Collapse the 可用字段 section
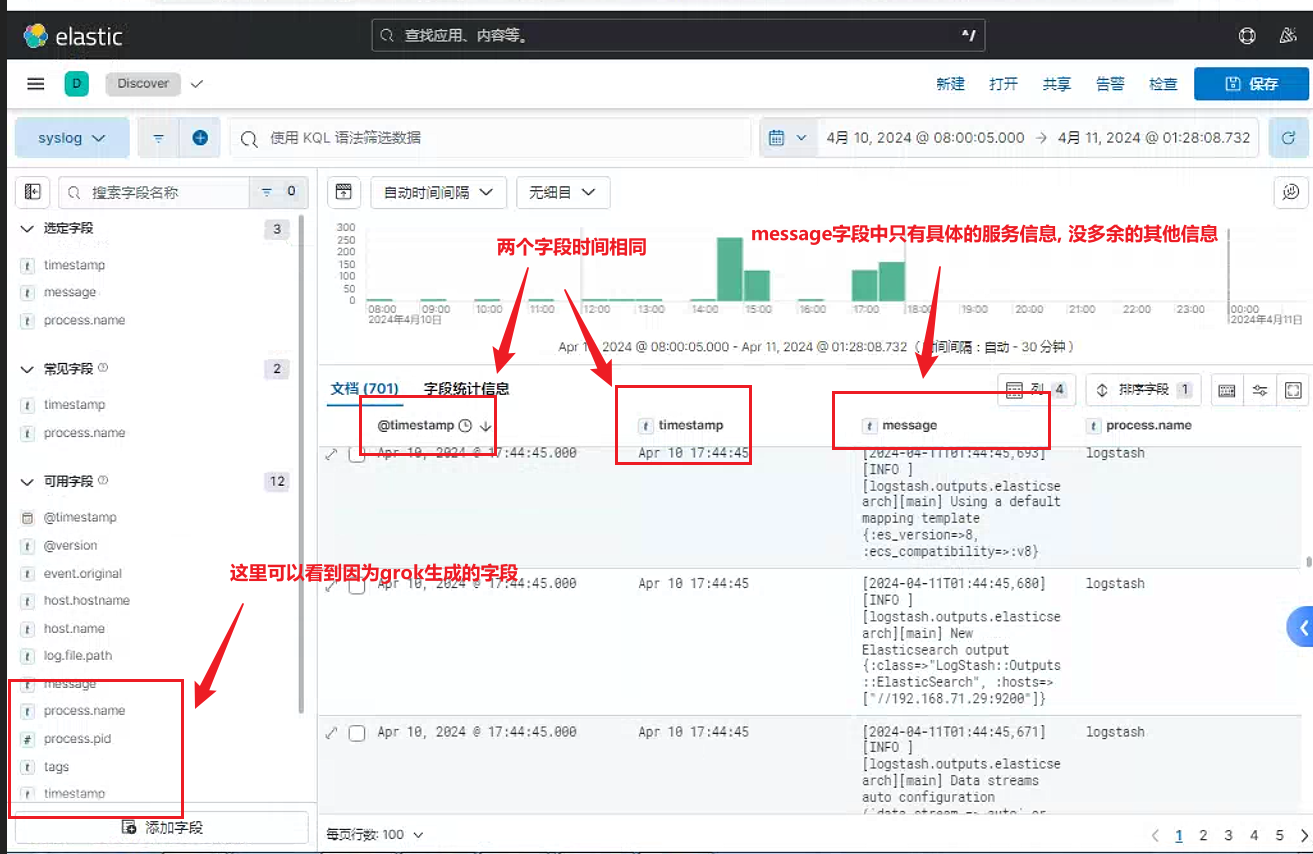The image size is (1313, 854). click(27, 482)
